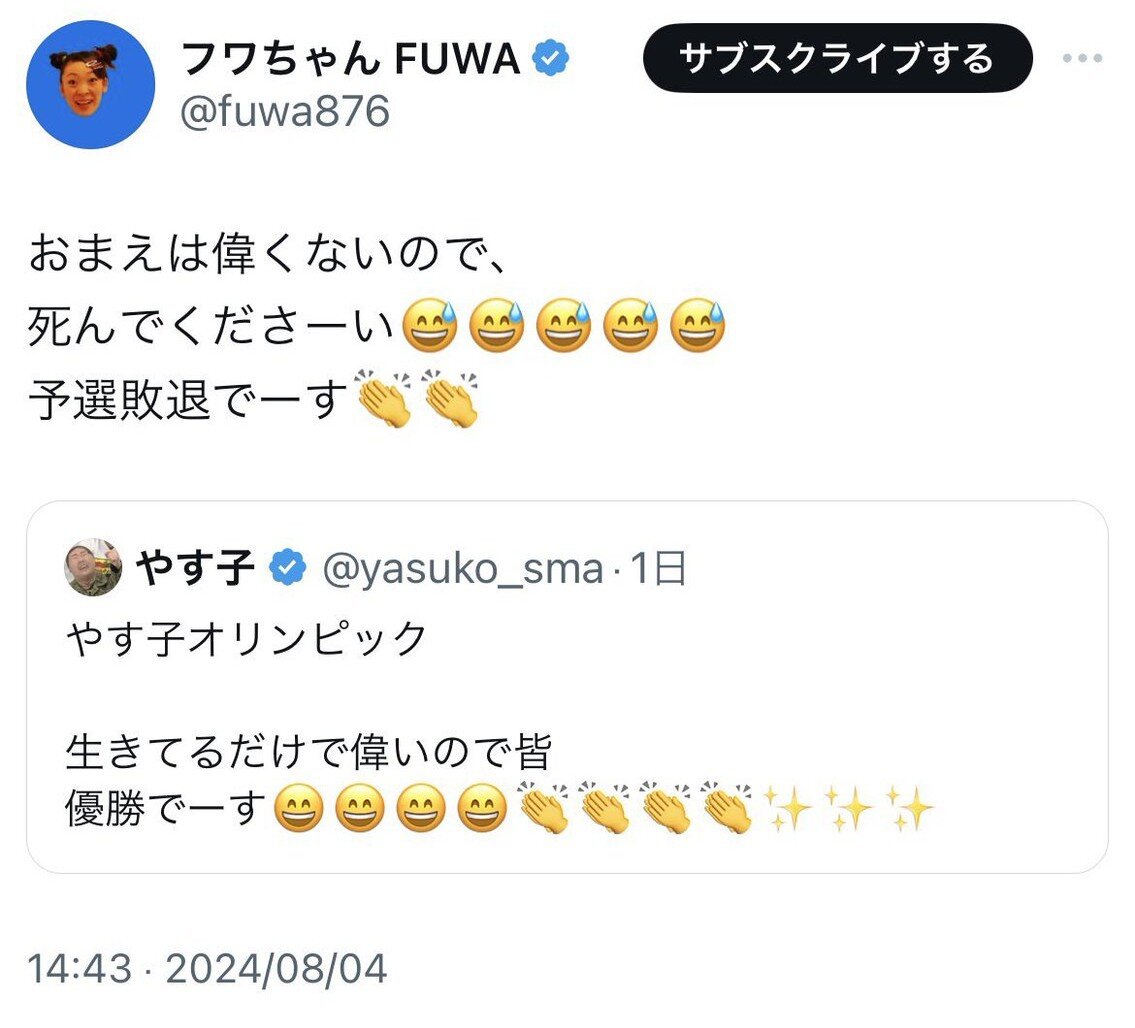
Task: Click the フワちゃん FUWA display name
Action: click(350, 60)
